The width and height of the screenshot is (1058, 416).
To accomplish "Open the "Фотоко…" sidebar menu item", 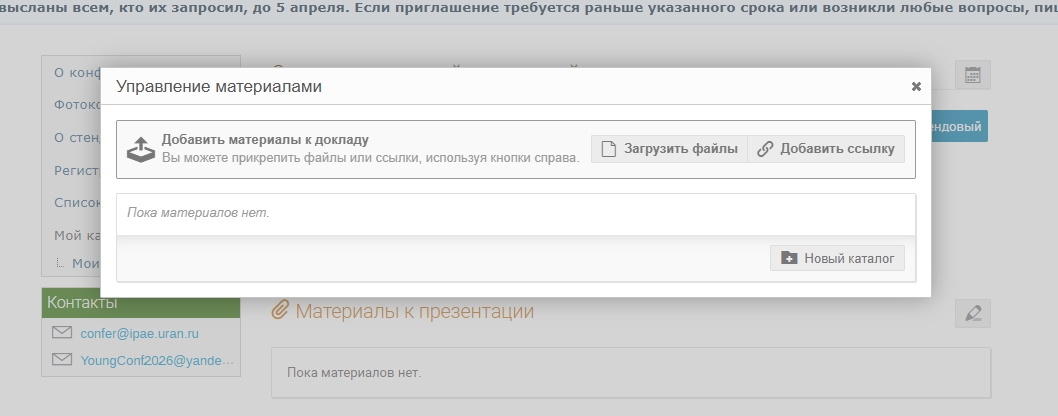I will (x=76, y=104).
